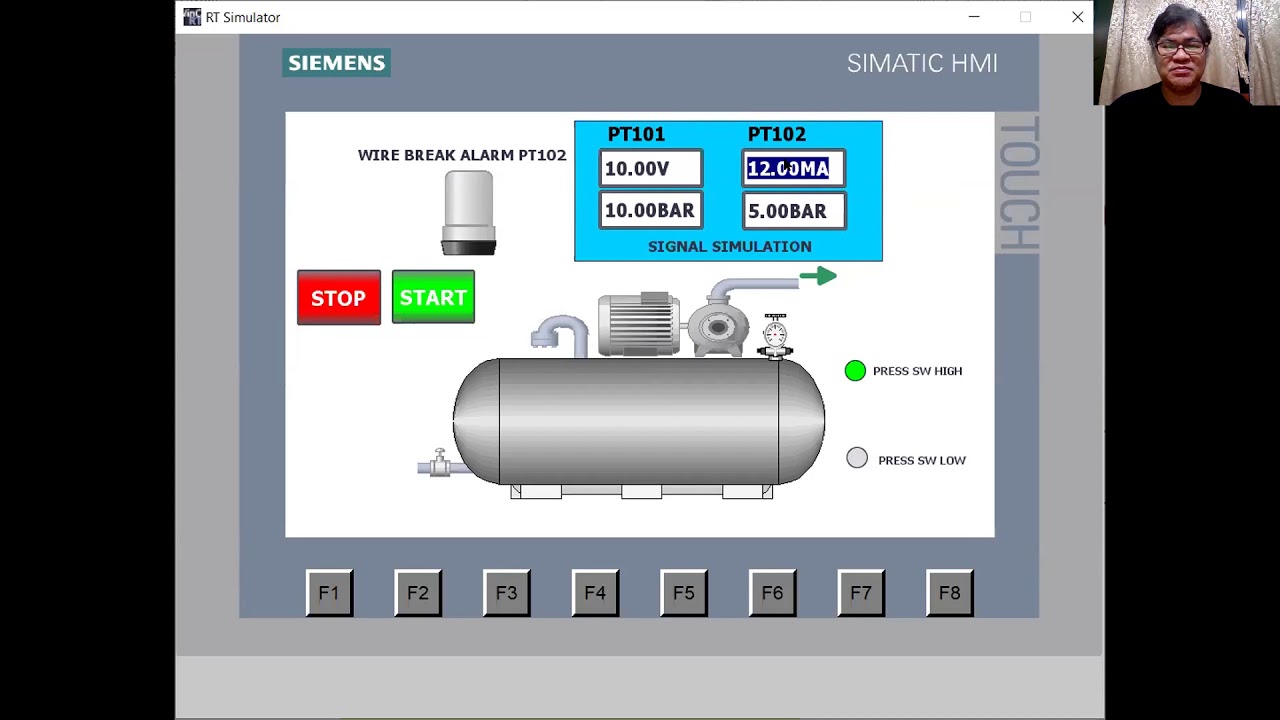Select the PT102 current field 12.00MA
Viewport: 1280px width, 720px height.
[x=794, y=168]
